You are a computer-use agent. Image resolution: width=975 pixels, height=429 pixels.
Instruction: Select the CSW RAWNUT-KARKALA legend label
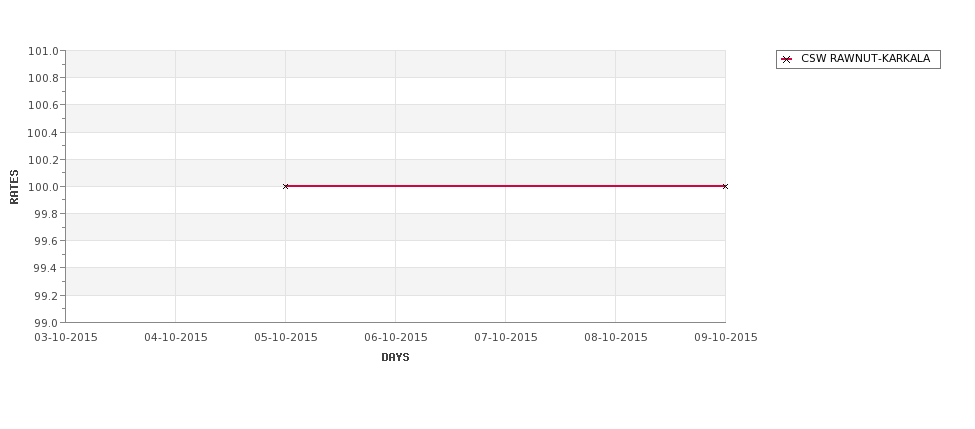(x=865, y=58)
